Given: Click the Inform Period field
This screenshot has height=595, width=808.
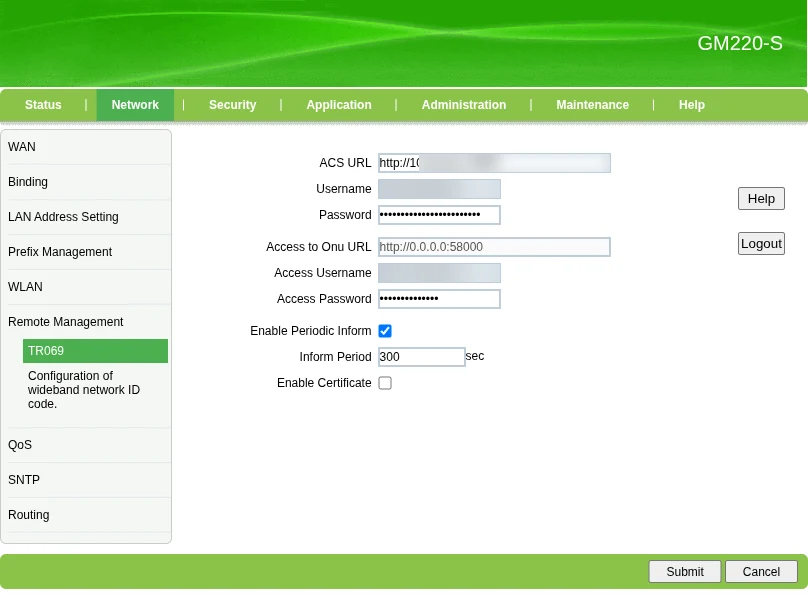Looking at the screenshot, I should point(422,357).
